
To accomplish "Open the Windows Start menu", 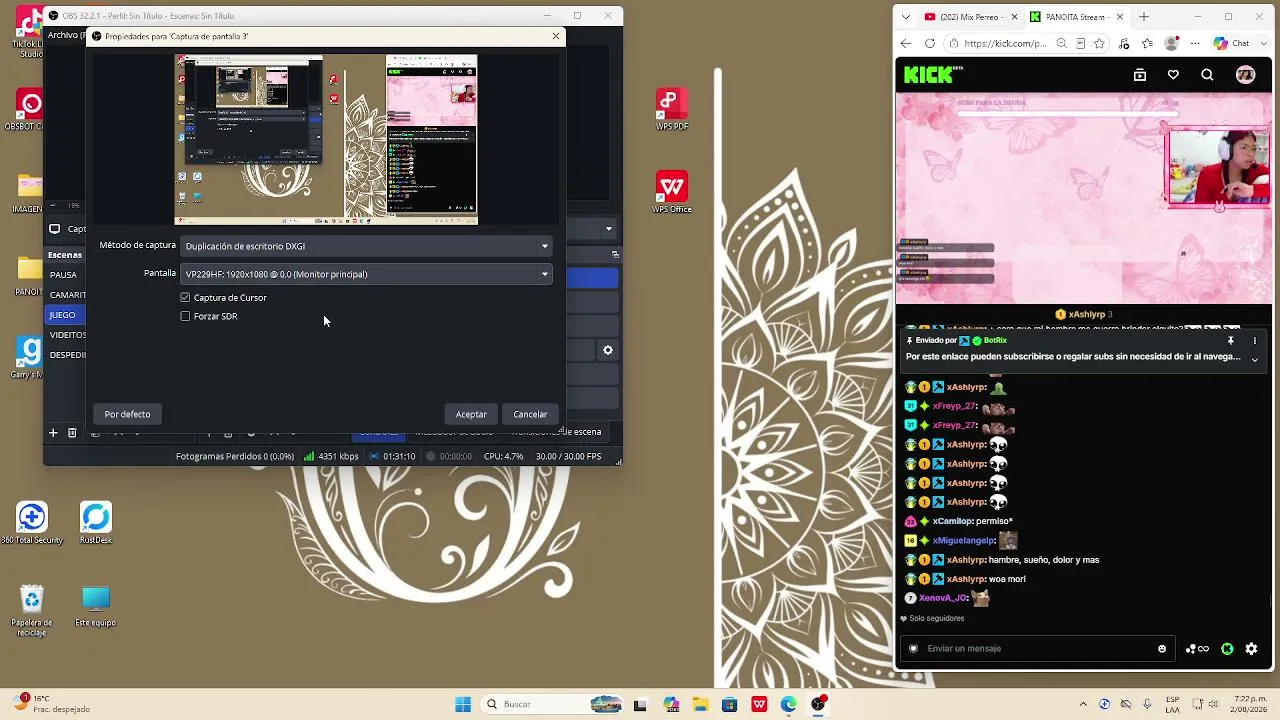I will [x=463, y=704].
